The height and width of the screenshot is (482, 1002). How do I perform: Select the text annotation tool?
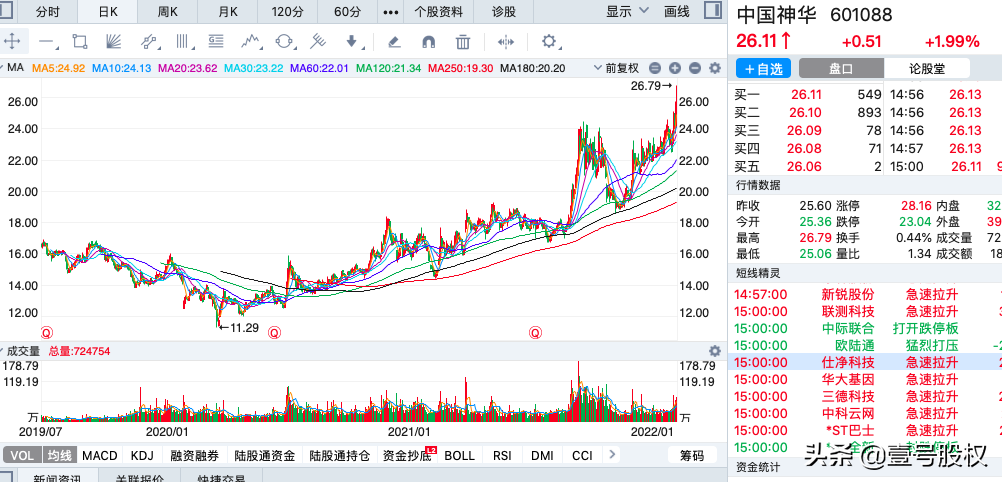tap(216, 42)
